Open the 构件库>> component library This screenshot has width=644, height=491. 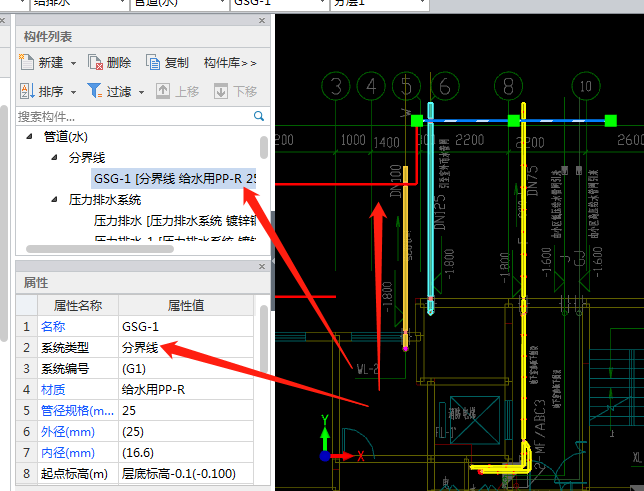pos(230,63)
